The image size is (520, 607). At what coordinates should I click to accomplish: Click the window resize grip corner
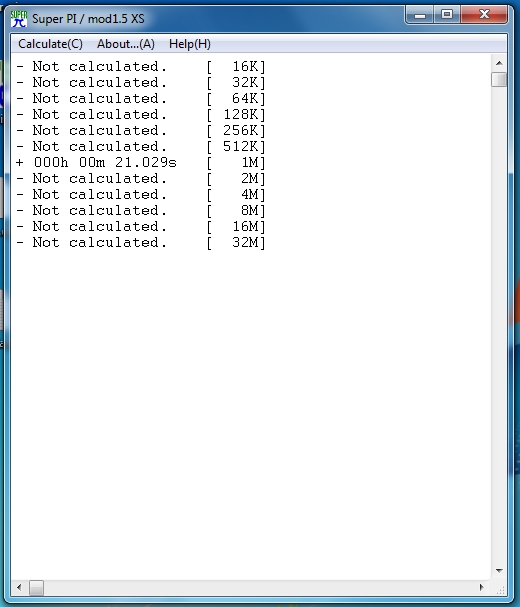[500, 590]
